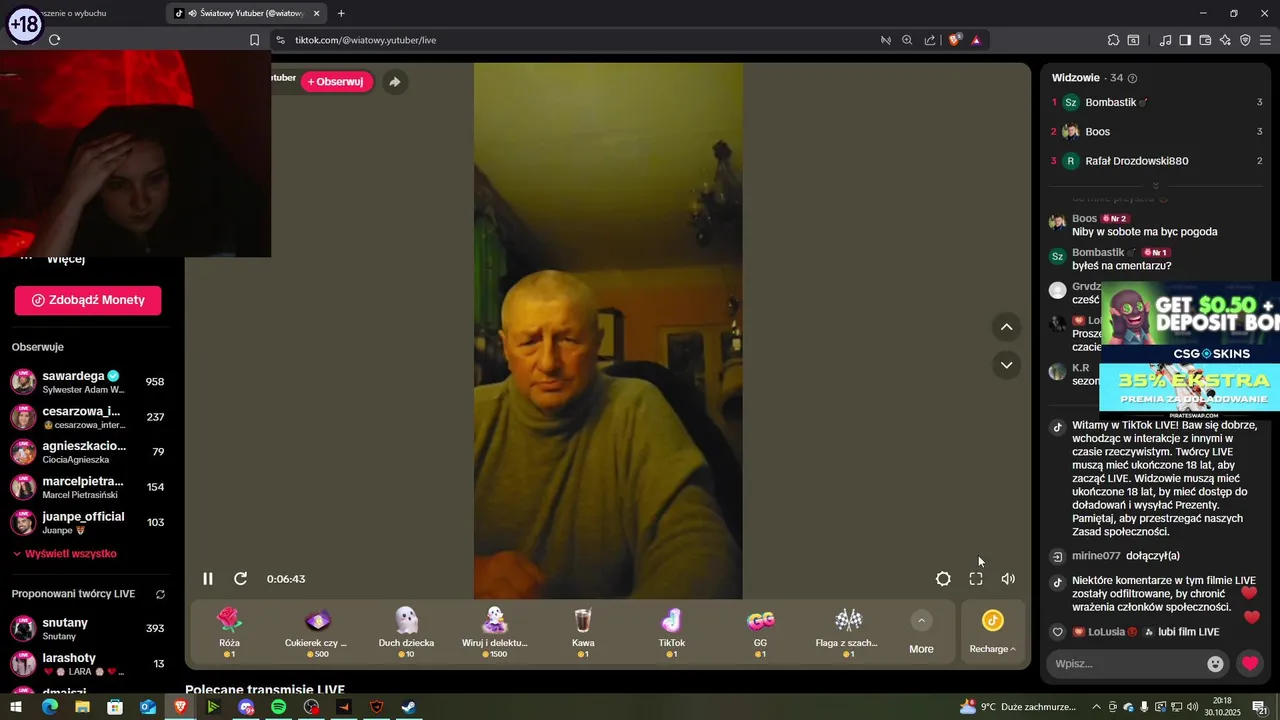Open the browser extensions puzzle icon
The height and width of the screenshot is (720, 1280).
tap(1113, 40)
